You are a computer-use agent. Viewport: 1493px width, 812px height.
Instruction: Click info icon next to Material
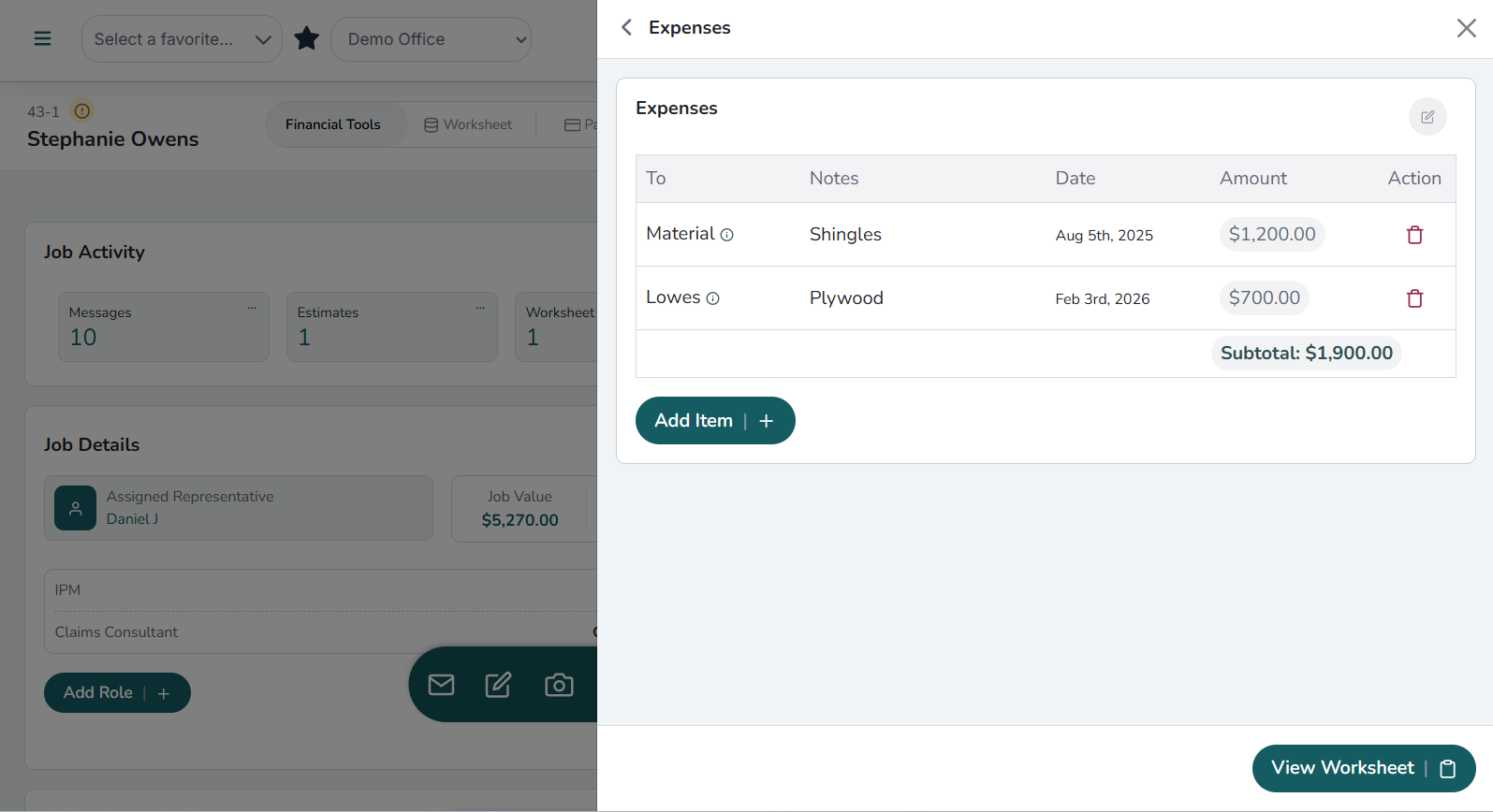coord(726,235)
